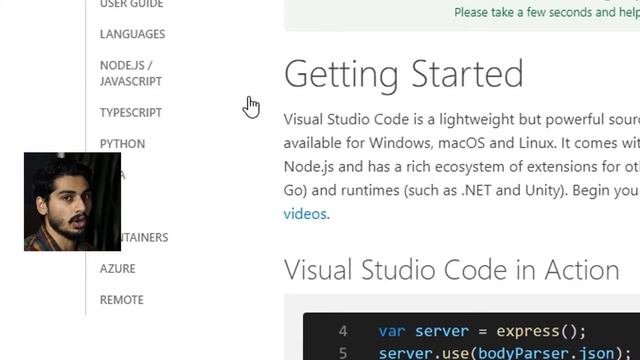Open the LANGUAGES docs section
The width and height of the screenshot is (640, 360).
[132, 34]
